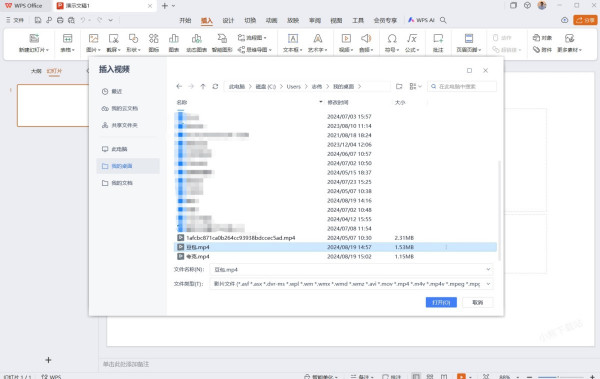This screenshot has height=379, width=600.
Task: Select the mp4 file dated 2024/08/19 15:02
Action: (x=335, y=256)
